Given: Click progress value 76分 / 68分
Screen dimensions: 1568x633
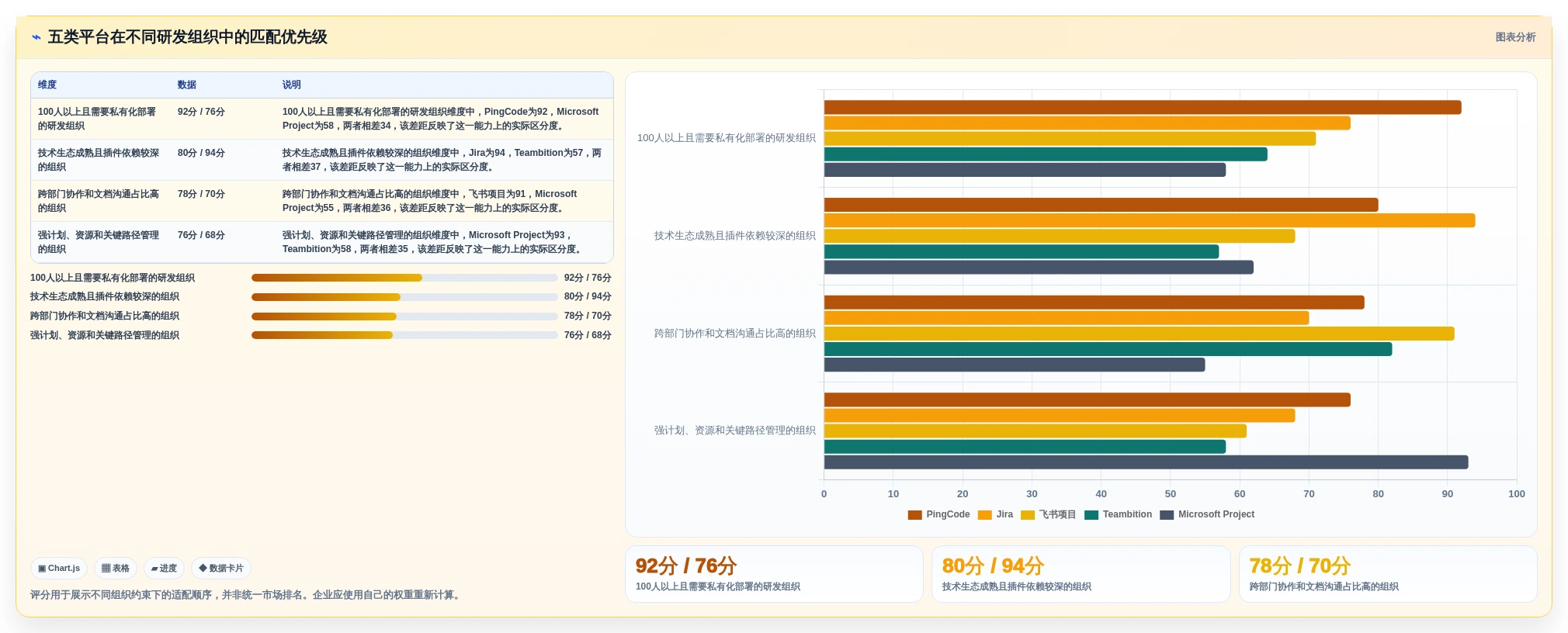Looking at the screenshot, I should coord(588,335).
